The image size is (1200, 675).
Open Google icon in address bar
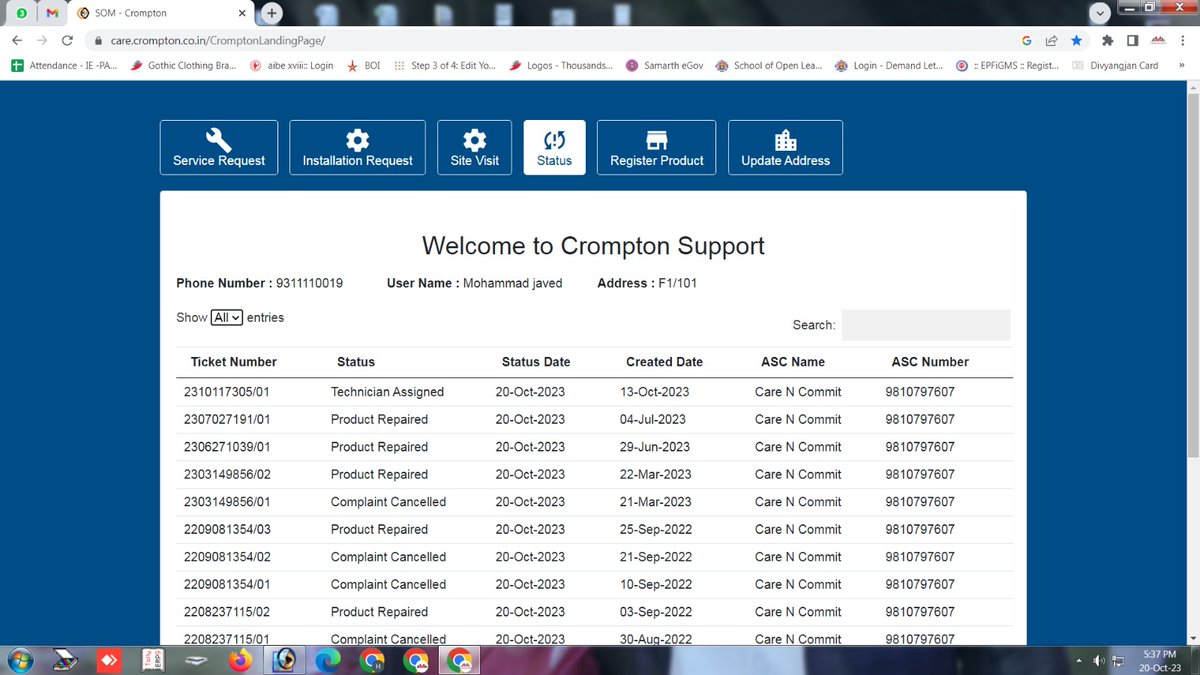[1026, 41]
